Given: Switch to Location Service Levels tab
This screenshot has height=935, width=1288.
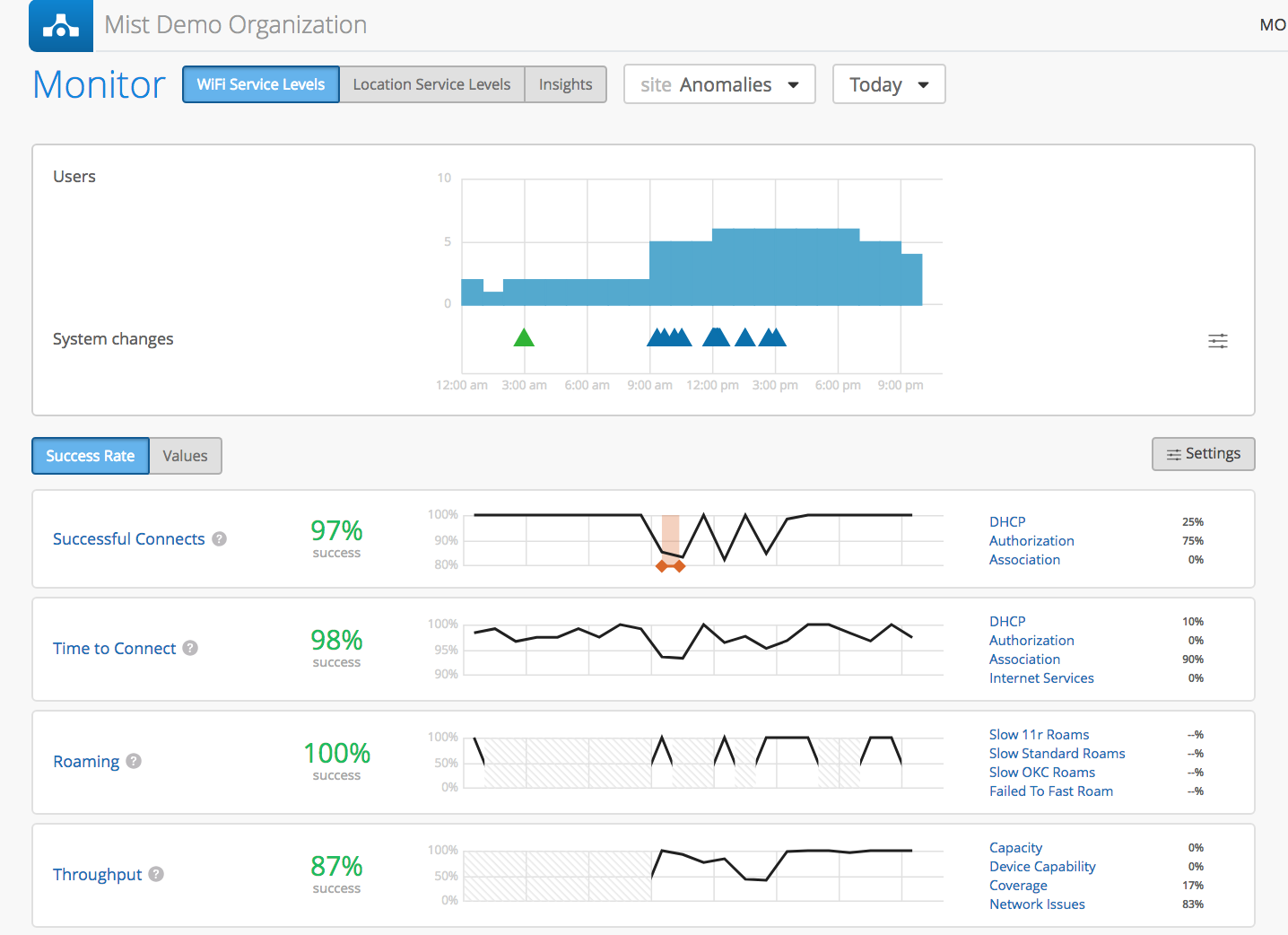Looking at the screenshot, I should (431, 84).
